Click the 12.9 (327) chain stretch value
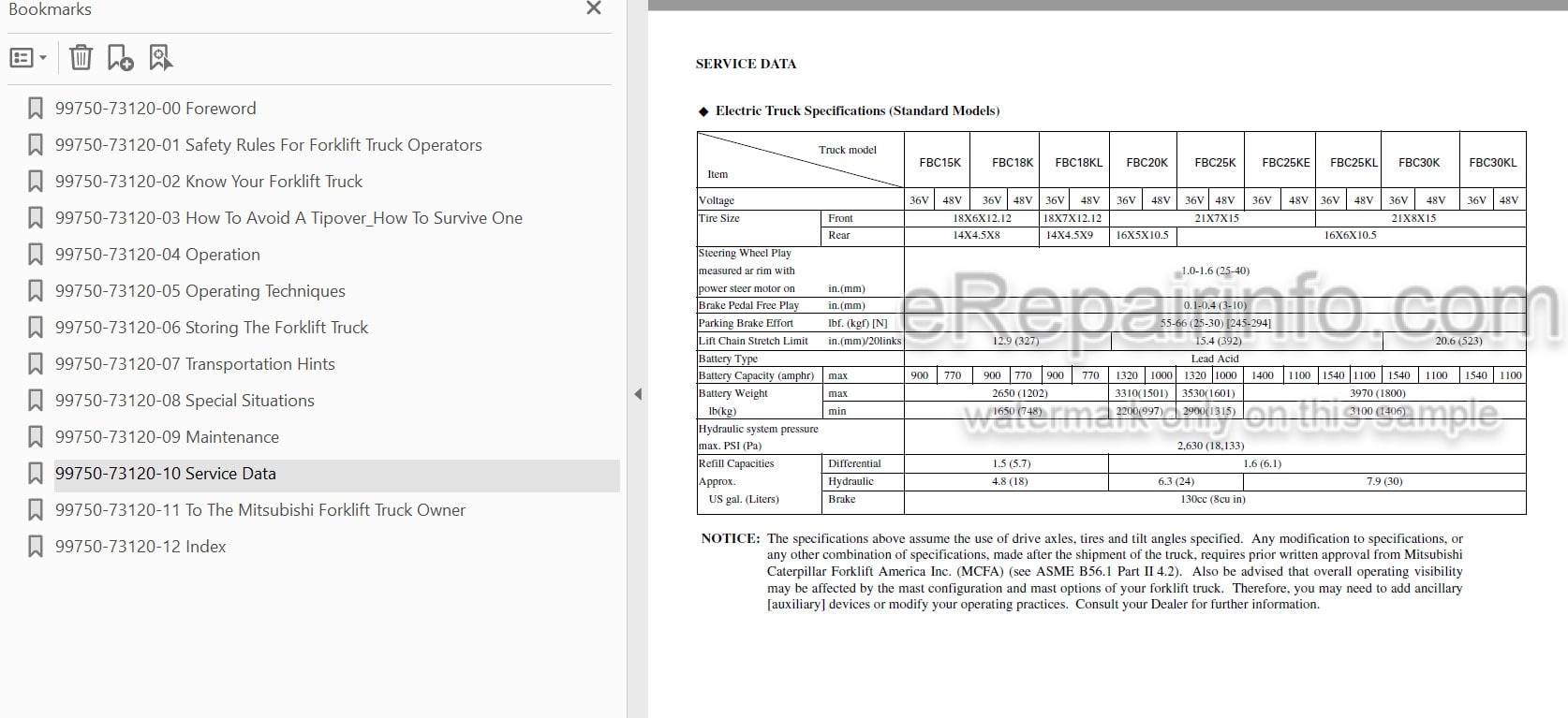This screenshot has width=1568, height=718. [x=1015, y=341]
